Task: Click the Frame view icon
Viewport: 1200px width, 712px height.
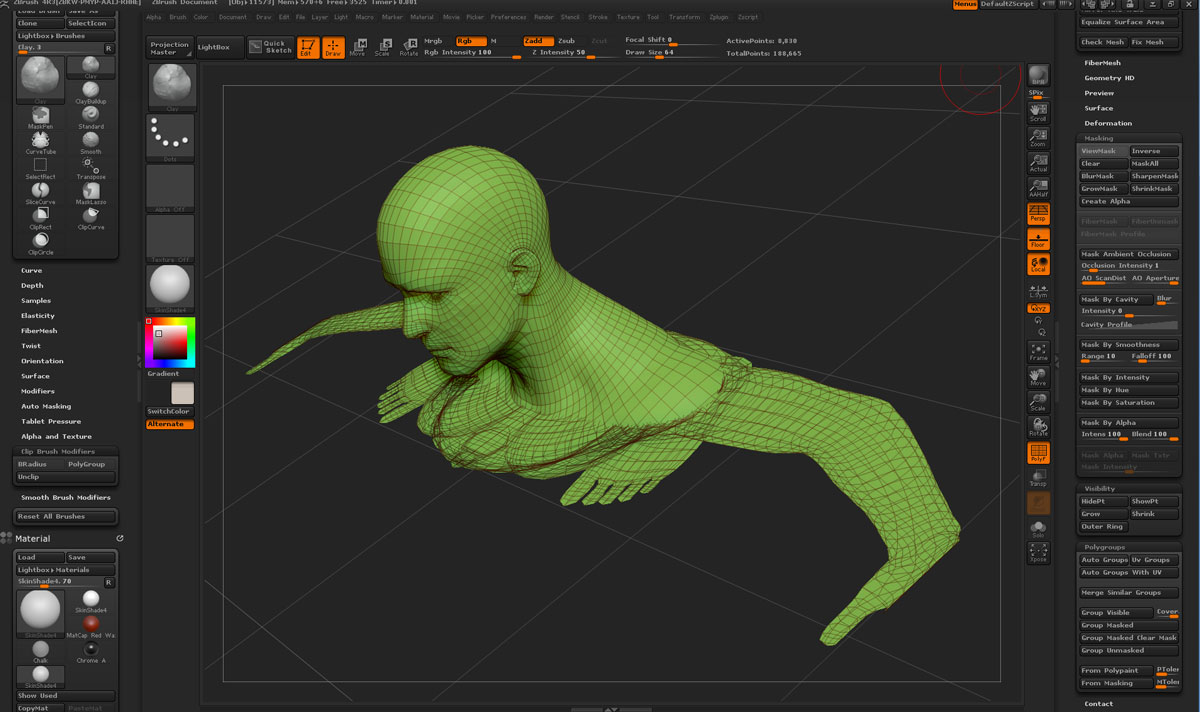Action: [x=1039, y=352]
